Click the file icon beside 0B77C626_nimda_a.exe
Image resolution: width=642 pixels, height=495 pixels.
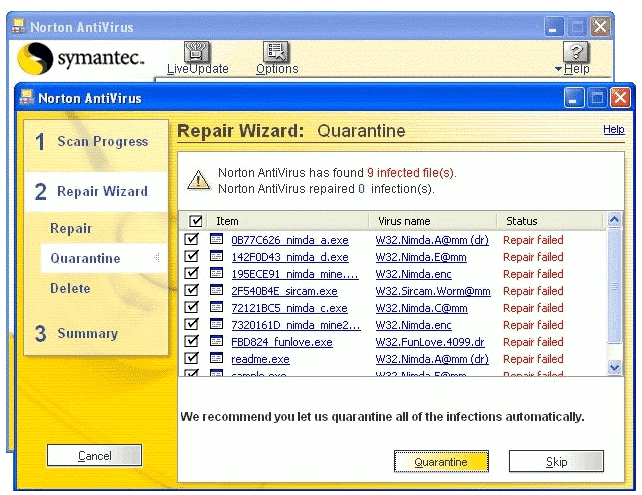coord(217,240)
